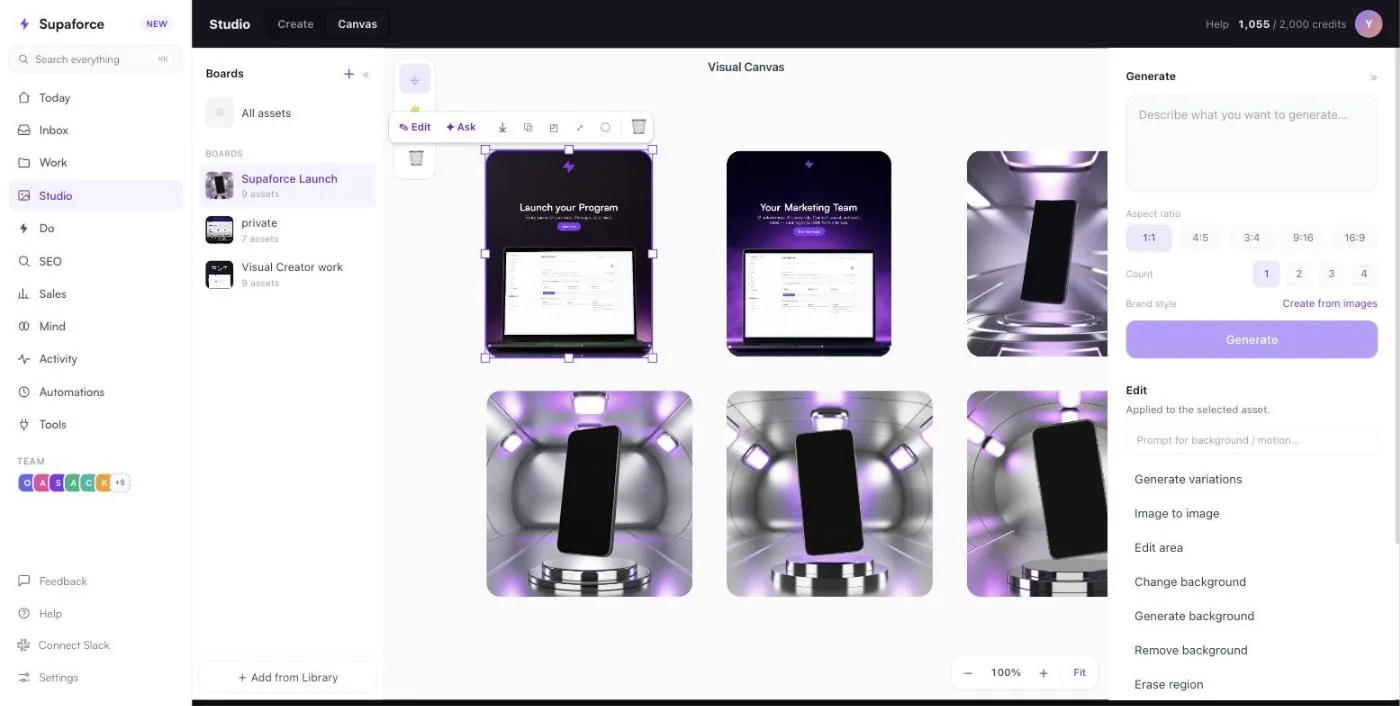This screenshot has height=706, width=1400.
Task: Go to Inbox in the sidebar
Action: [96, 130]
